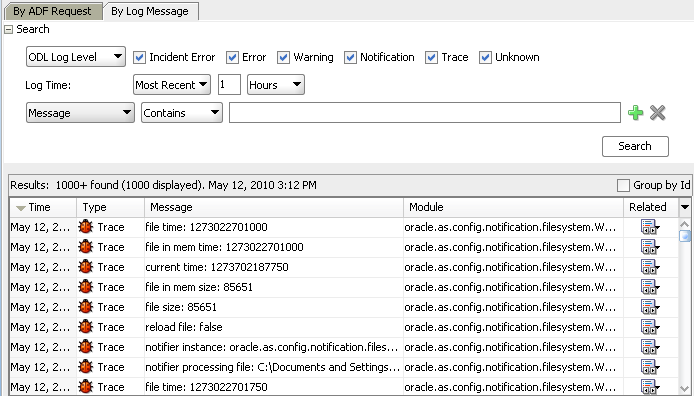Select 'file time: 1273022701750' message cell
The width and height of the screenshot is (694, 396).
[274, 387]
